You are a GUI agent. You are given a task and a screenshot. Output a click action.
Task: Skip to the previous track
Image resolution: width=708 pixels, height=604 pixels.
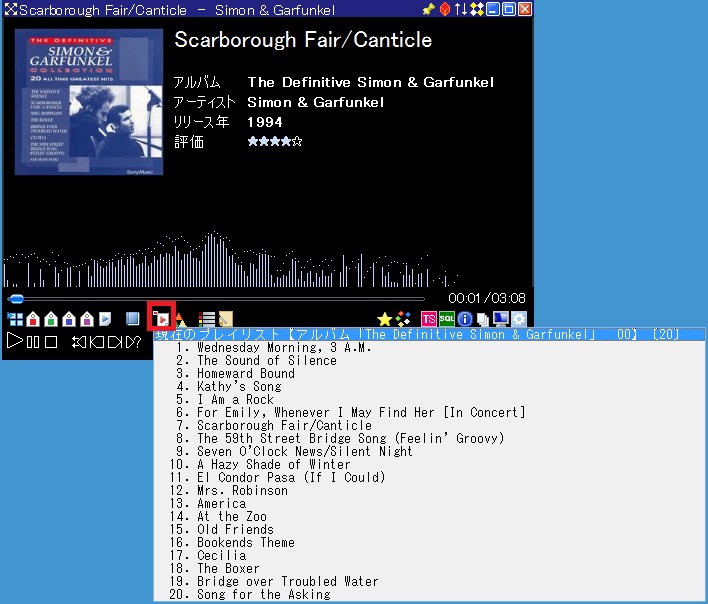97,342
